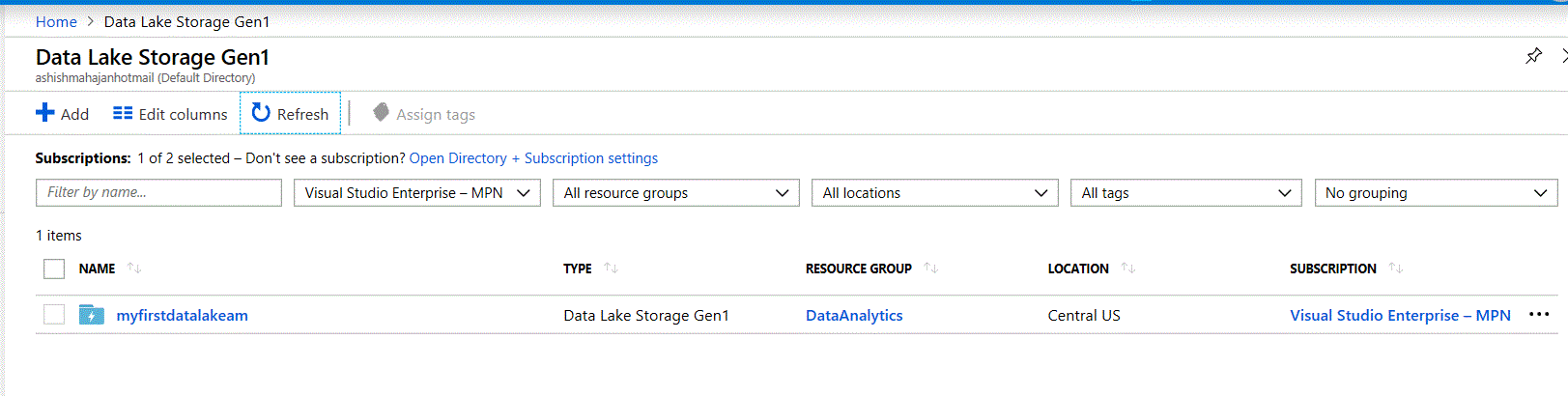Viewport: 1568px width, 396px height.
Task: Open the row ellipsis menu
Action: pos(1539,315)
